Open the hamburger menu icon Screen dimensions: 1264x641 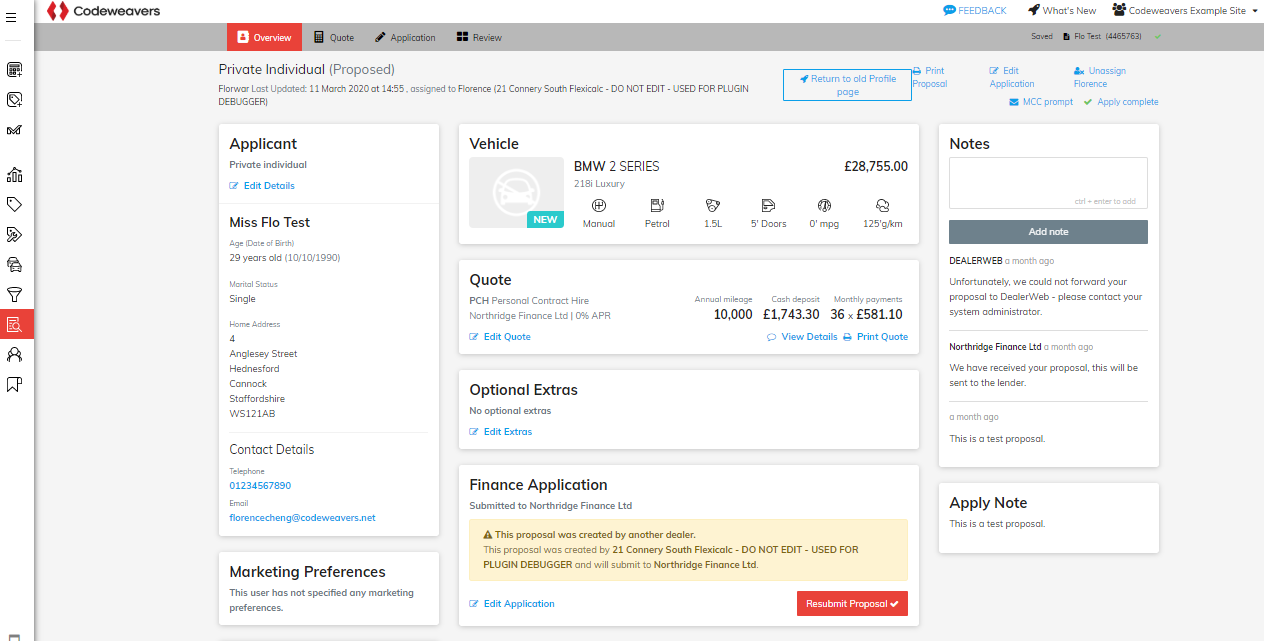[x=11, y=18]
